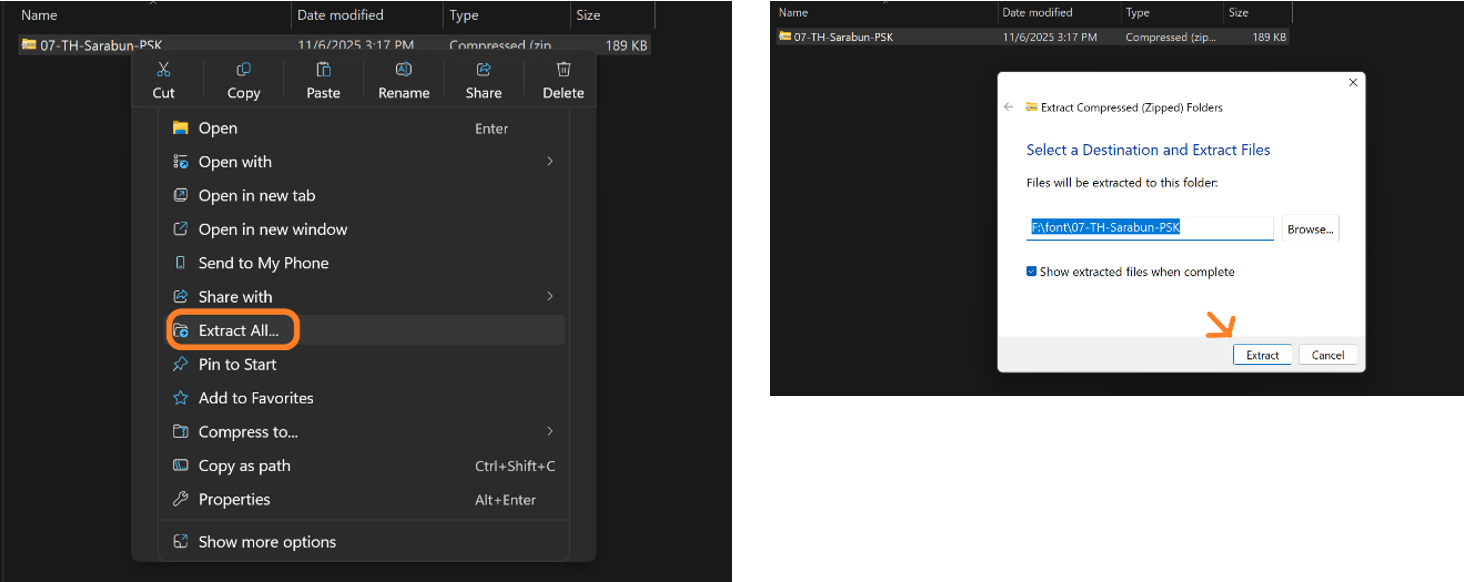Click the Delete trash icon
Image resolution: width=1464 pixels, height=582 pixels.
click(563, 70)
